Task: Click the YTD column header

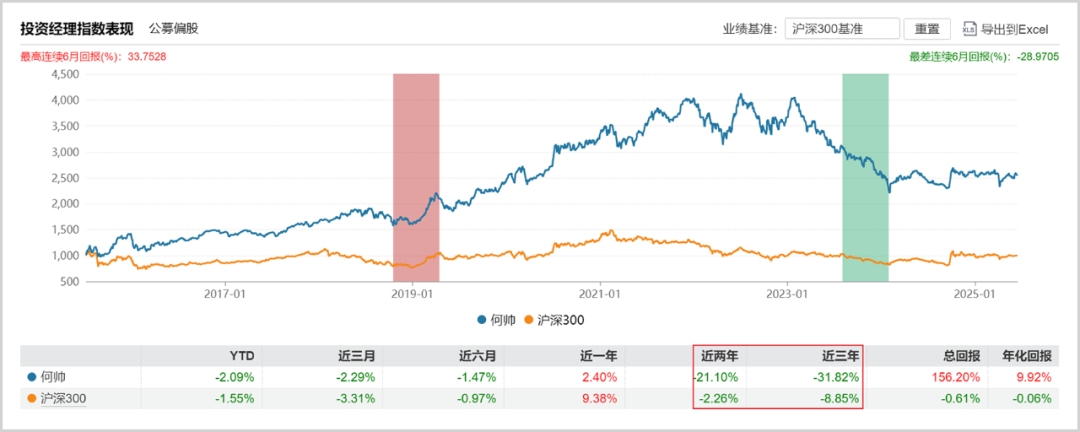Action: click(244, 356)
